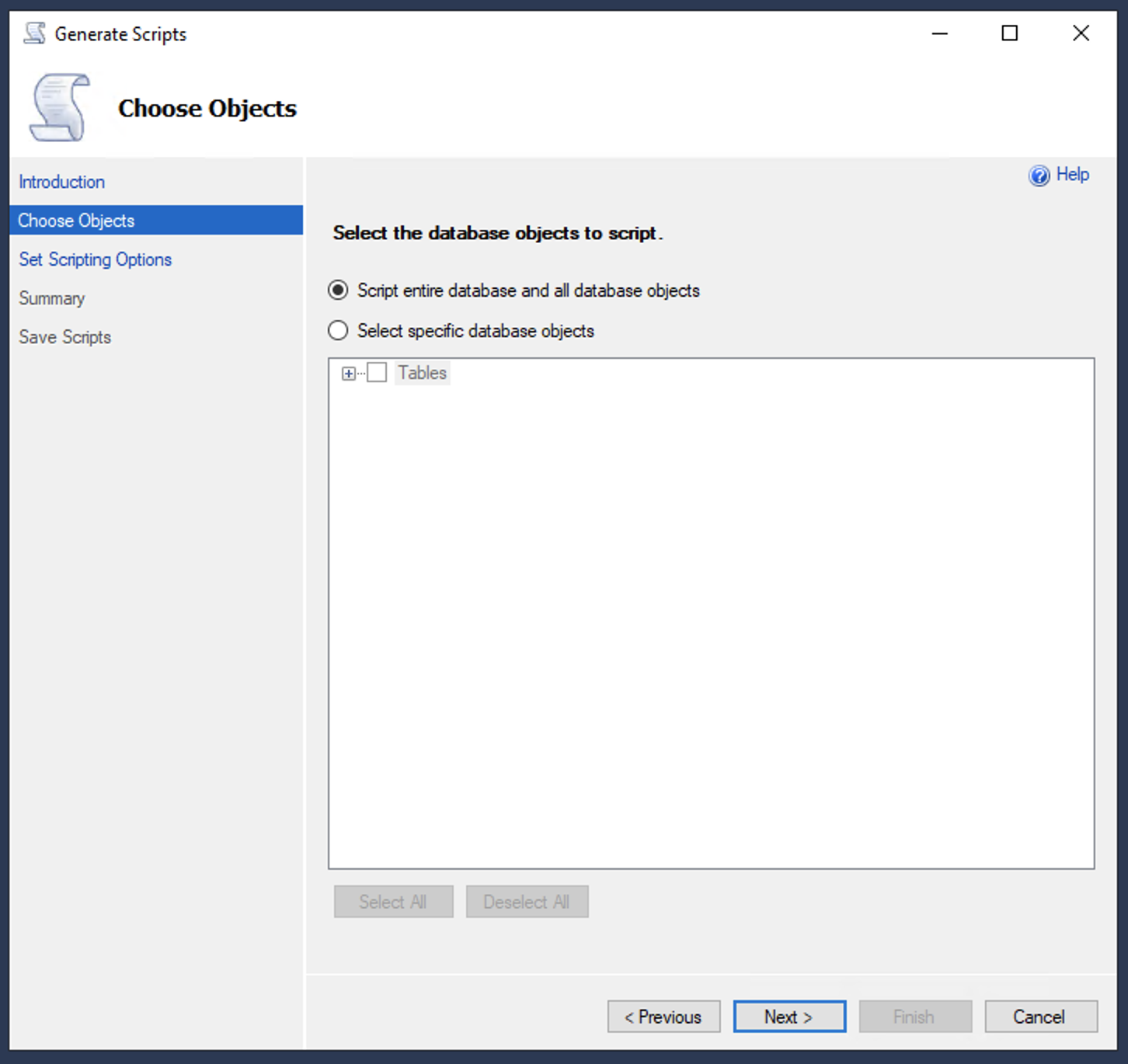Select Script entire database and all objects
1128x1064 pixels.
[338, 290]
